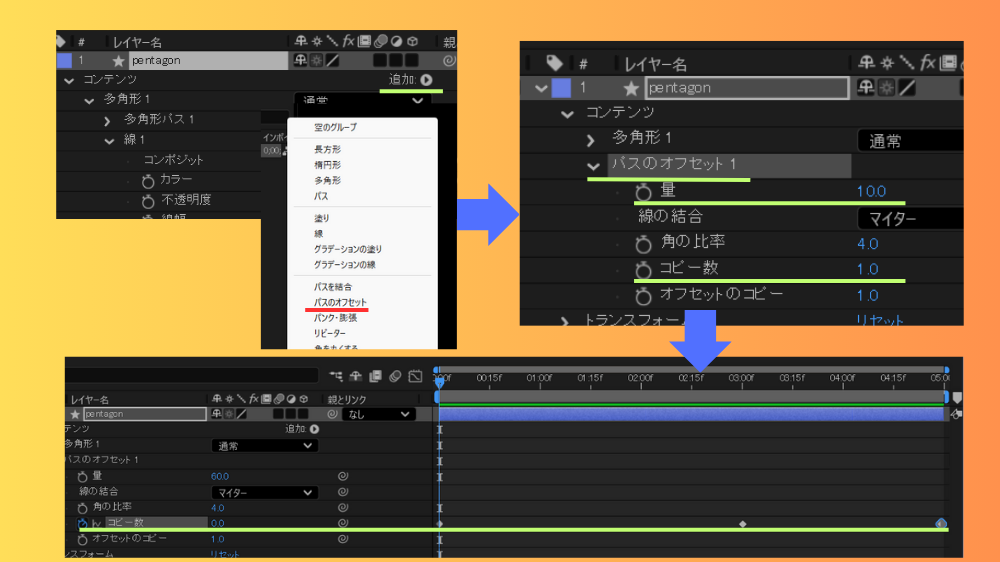The height and width of the screenshot is (562, 1000).
Task: Enable stopwatch for カラー in top-left panel
Action: coord(148,180)
